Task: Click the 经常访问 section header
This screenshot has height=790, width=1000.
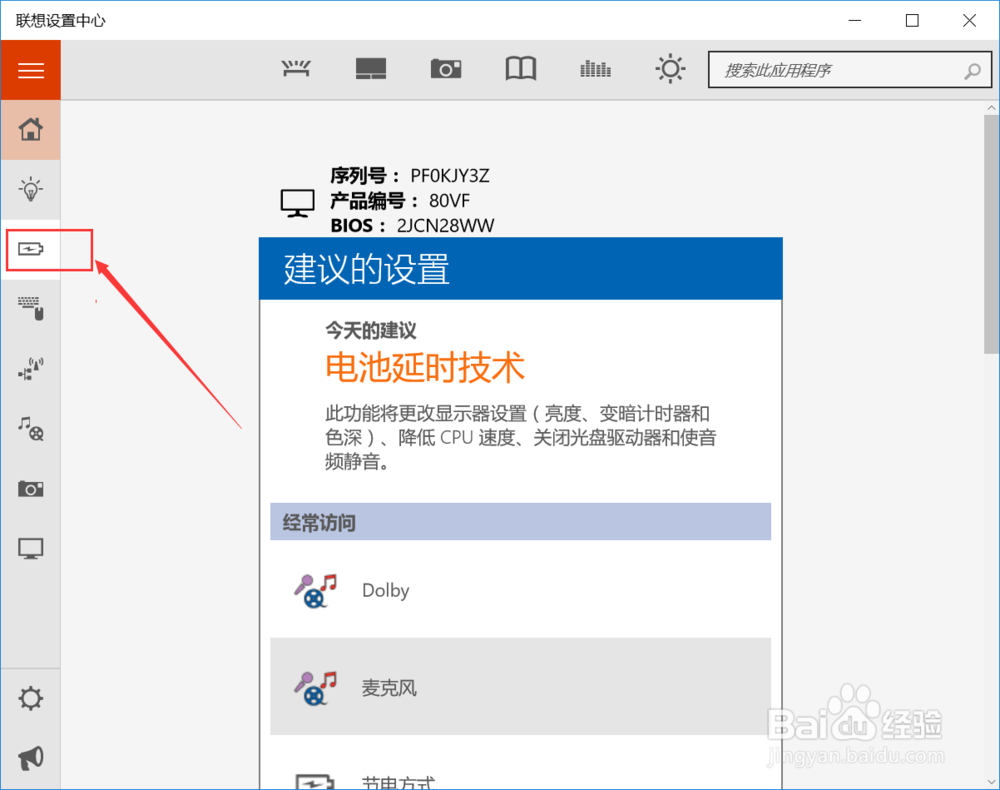Action: [x=520, y=522]
